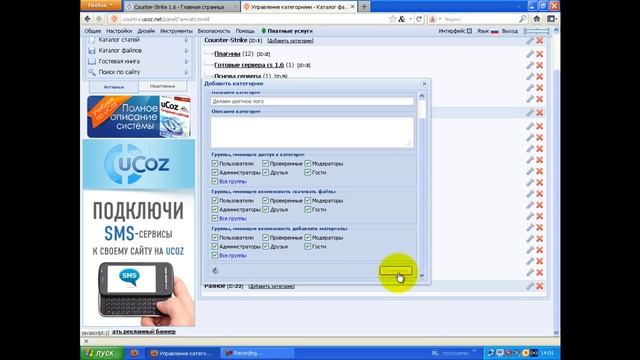640x360 pixels.
Task: Open the Общее menu
Action: [93, 31]
